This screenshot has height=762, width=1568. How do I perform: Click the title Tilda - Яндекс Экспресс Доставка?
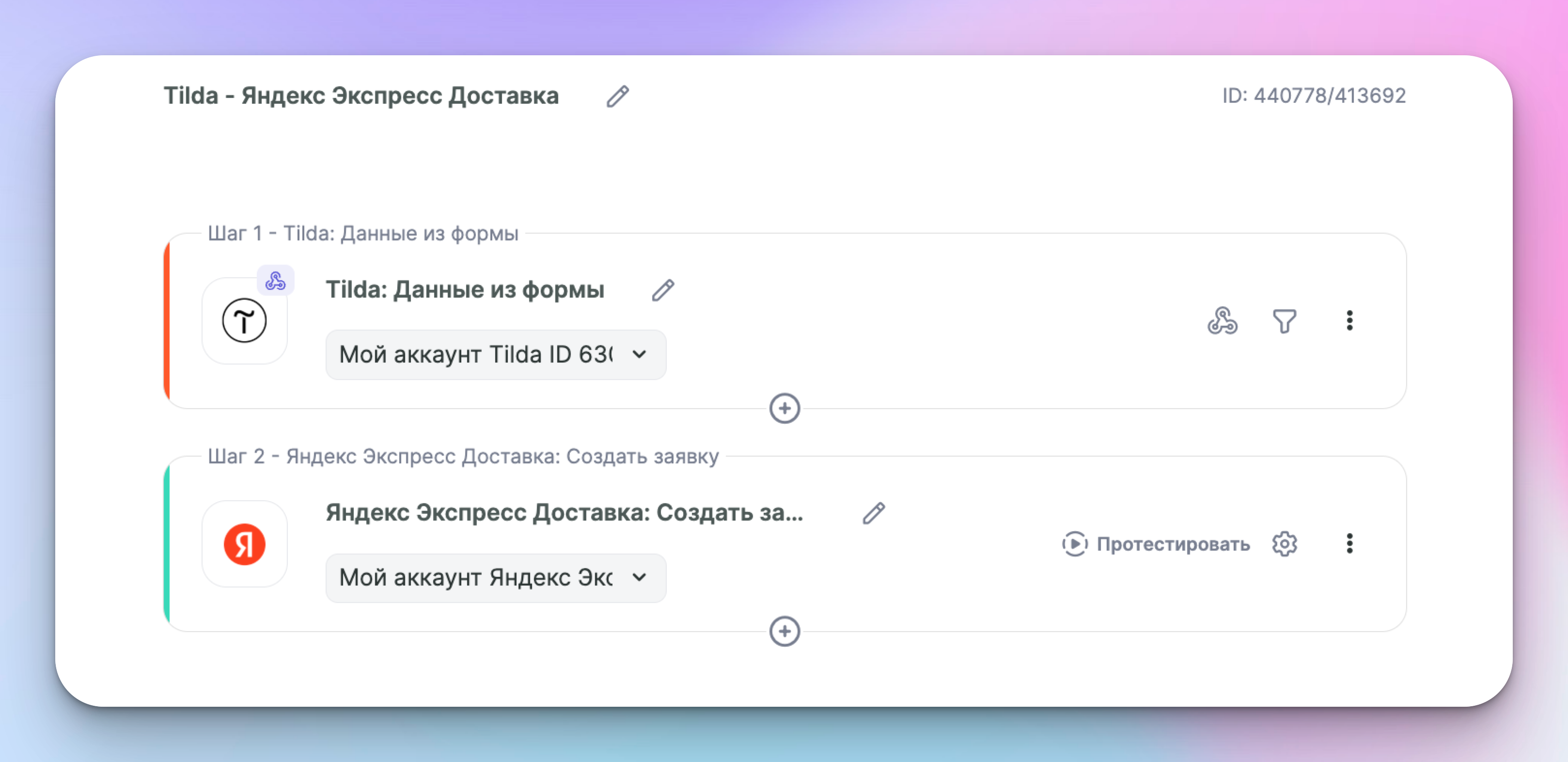[361, 95]
